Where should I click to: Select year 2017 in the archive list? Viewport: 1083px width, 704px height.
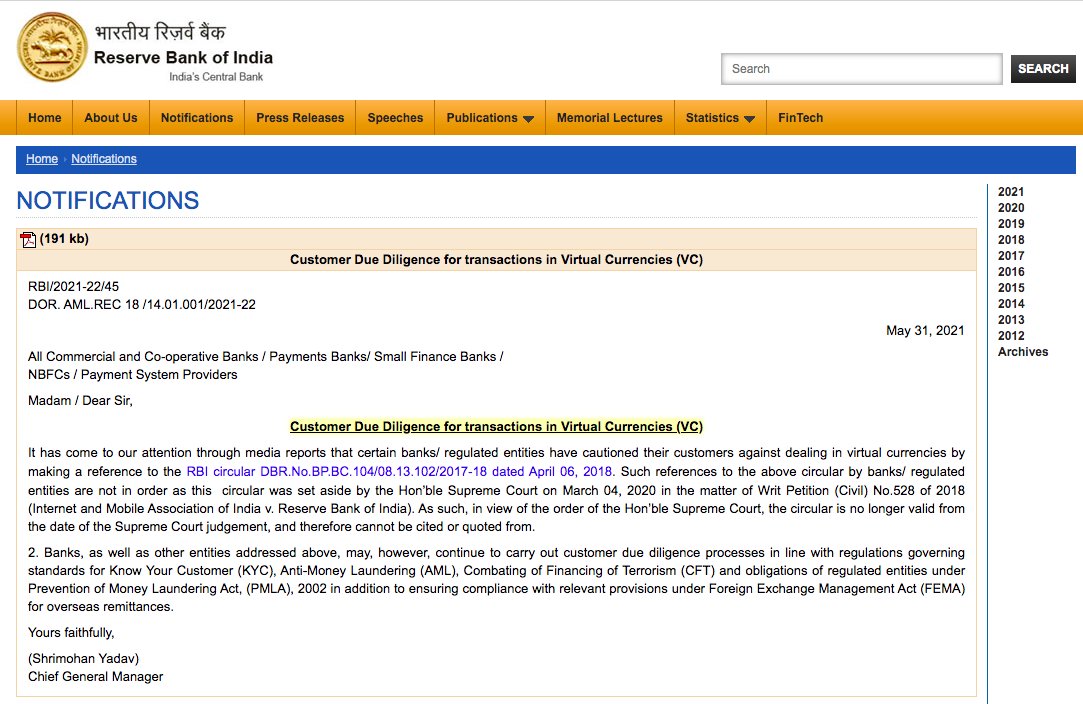point(1010,256)
